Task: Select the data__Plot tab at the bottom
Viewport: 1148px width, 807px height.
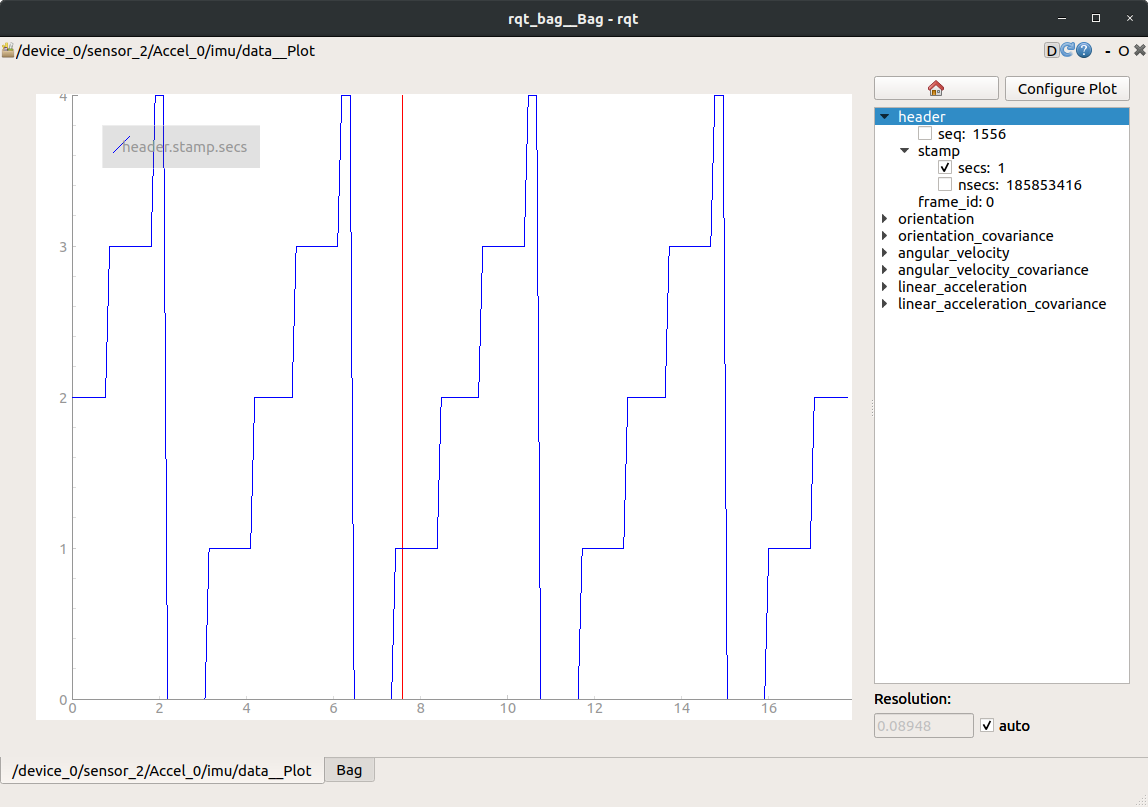Action: (x=160, y=770)
